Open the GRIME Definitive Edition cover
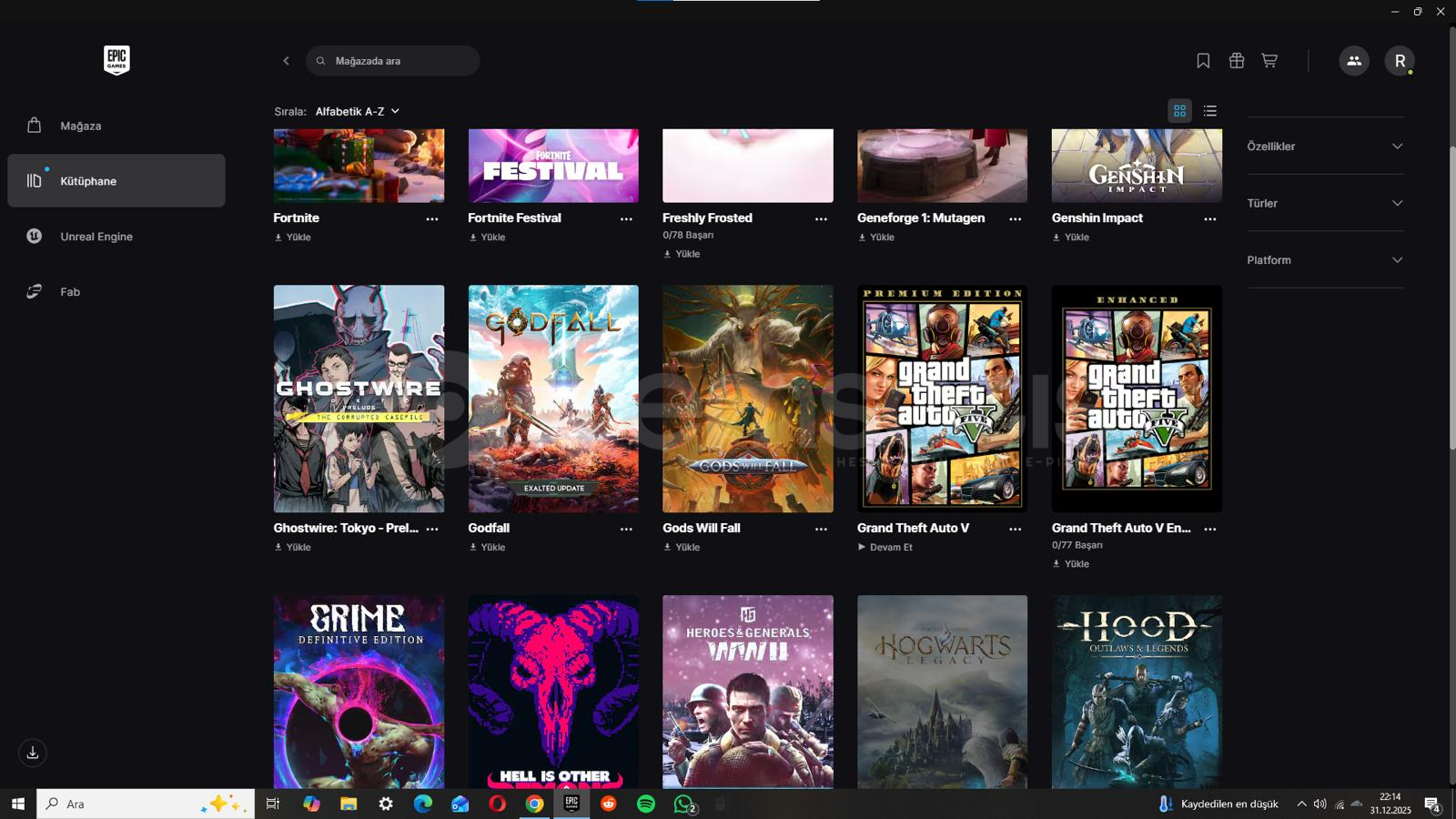The image size is (1456, 819). point(359,692)
